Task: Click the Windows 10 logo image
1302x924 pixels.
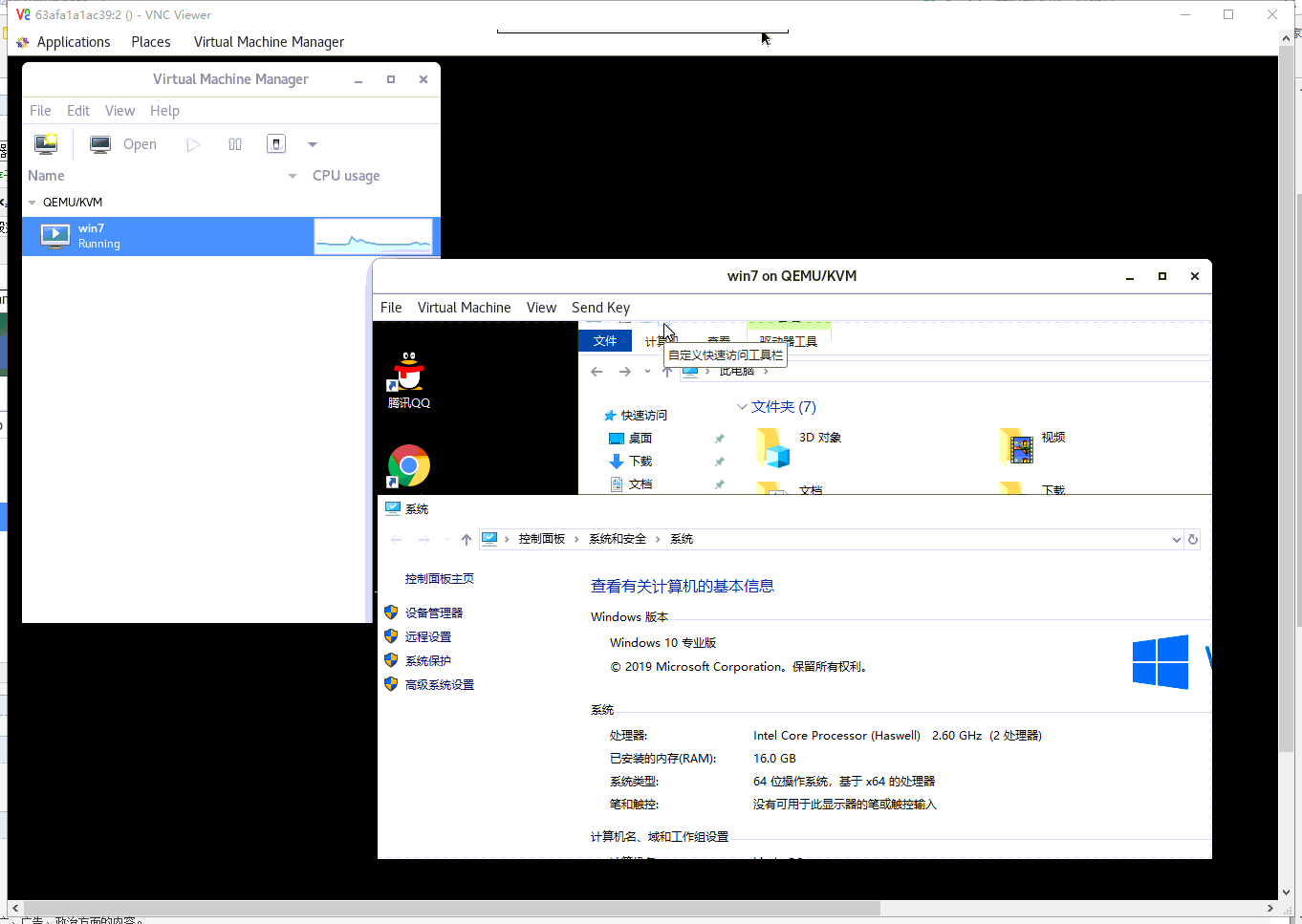Action: click(1161, 661)
